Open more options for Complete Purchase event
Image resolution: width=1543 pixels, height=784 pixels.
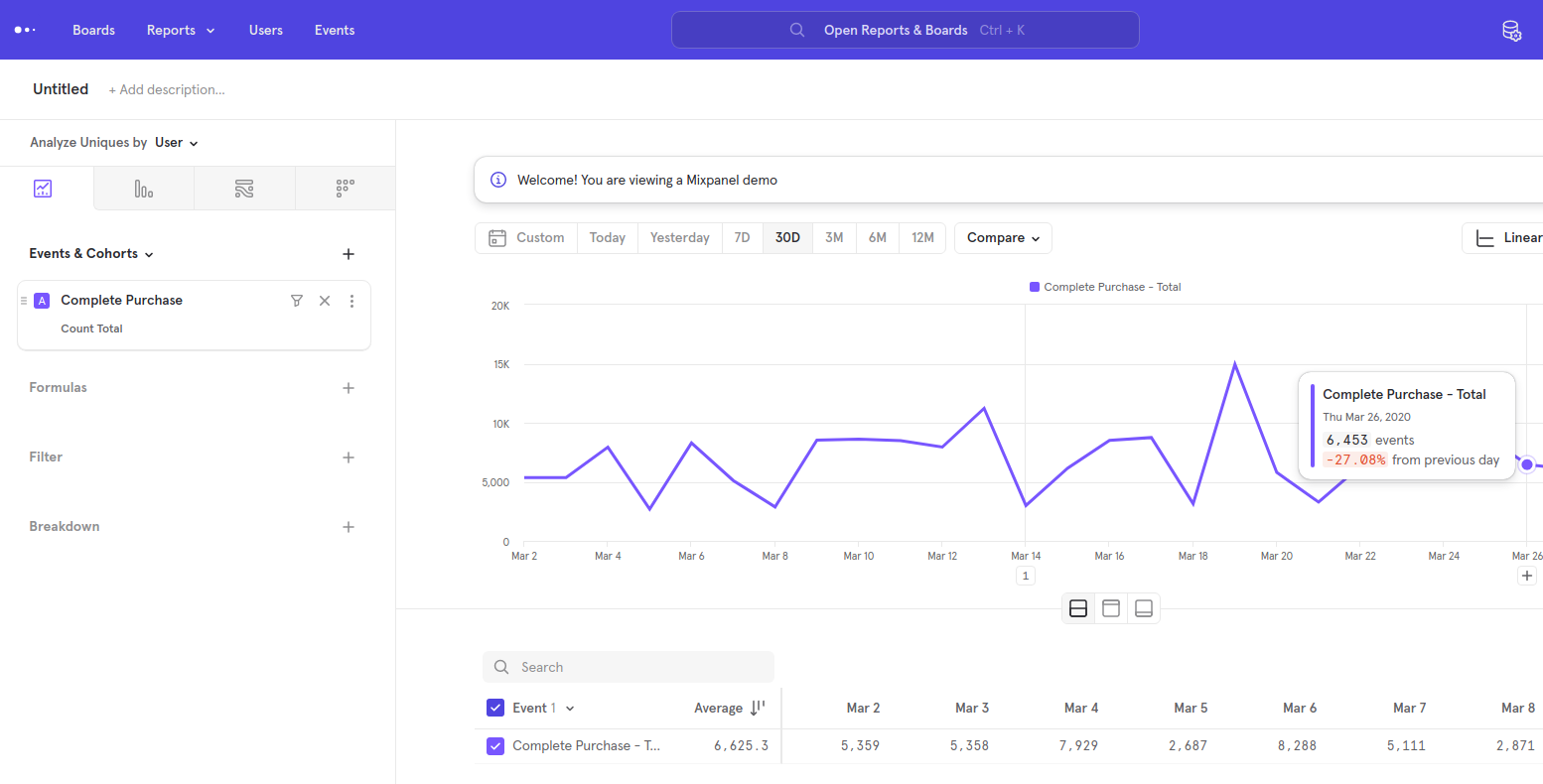(351, 301)
